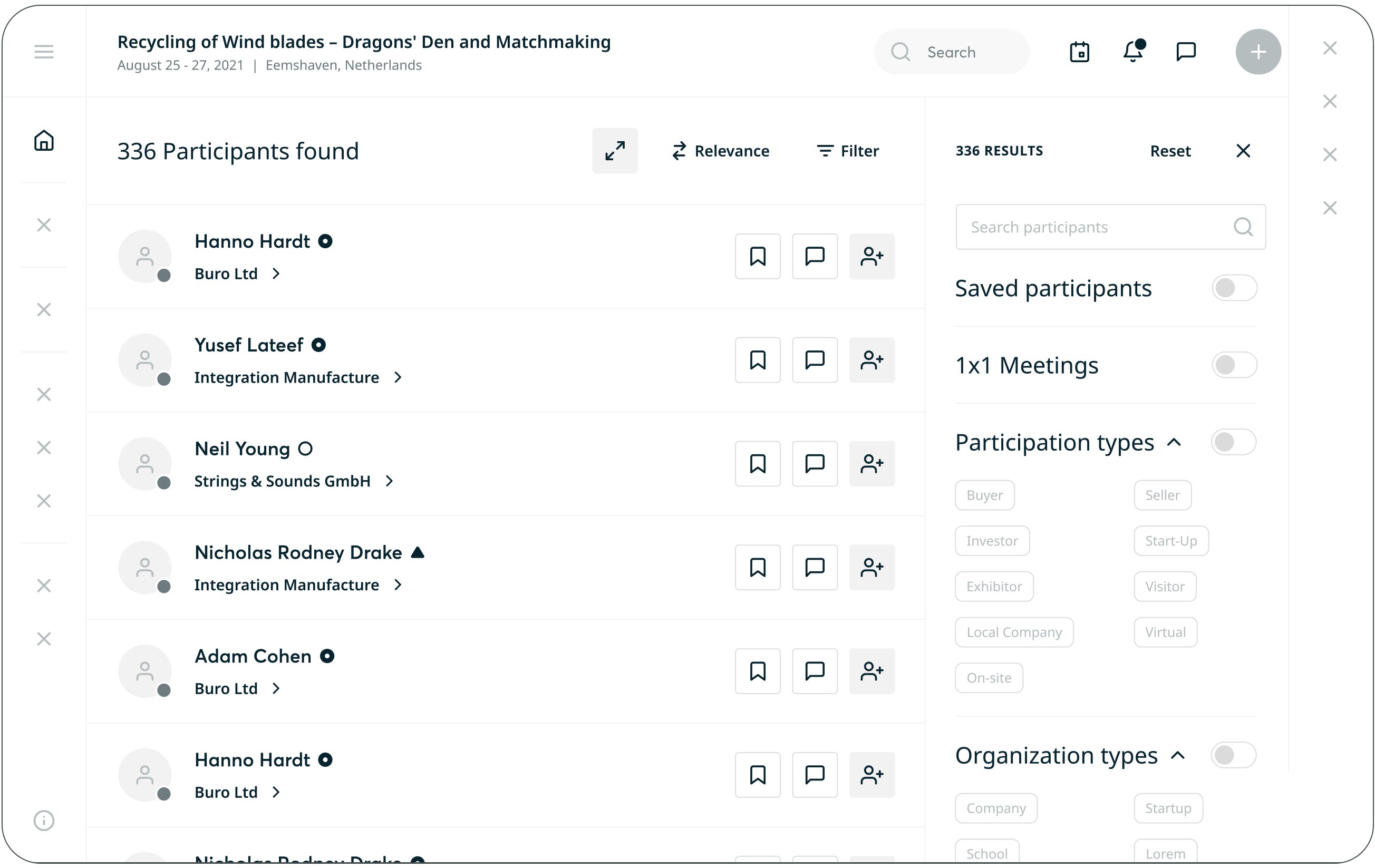Open notifications bell
The width and height of the screenshot is (1375, 868).
click(1132, 51)
